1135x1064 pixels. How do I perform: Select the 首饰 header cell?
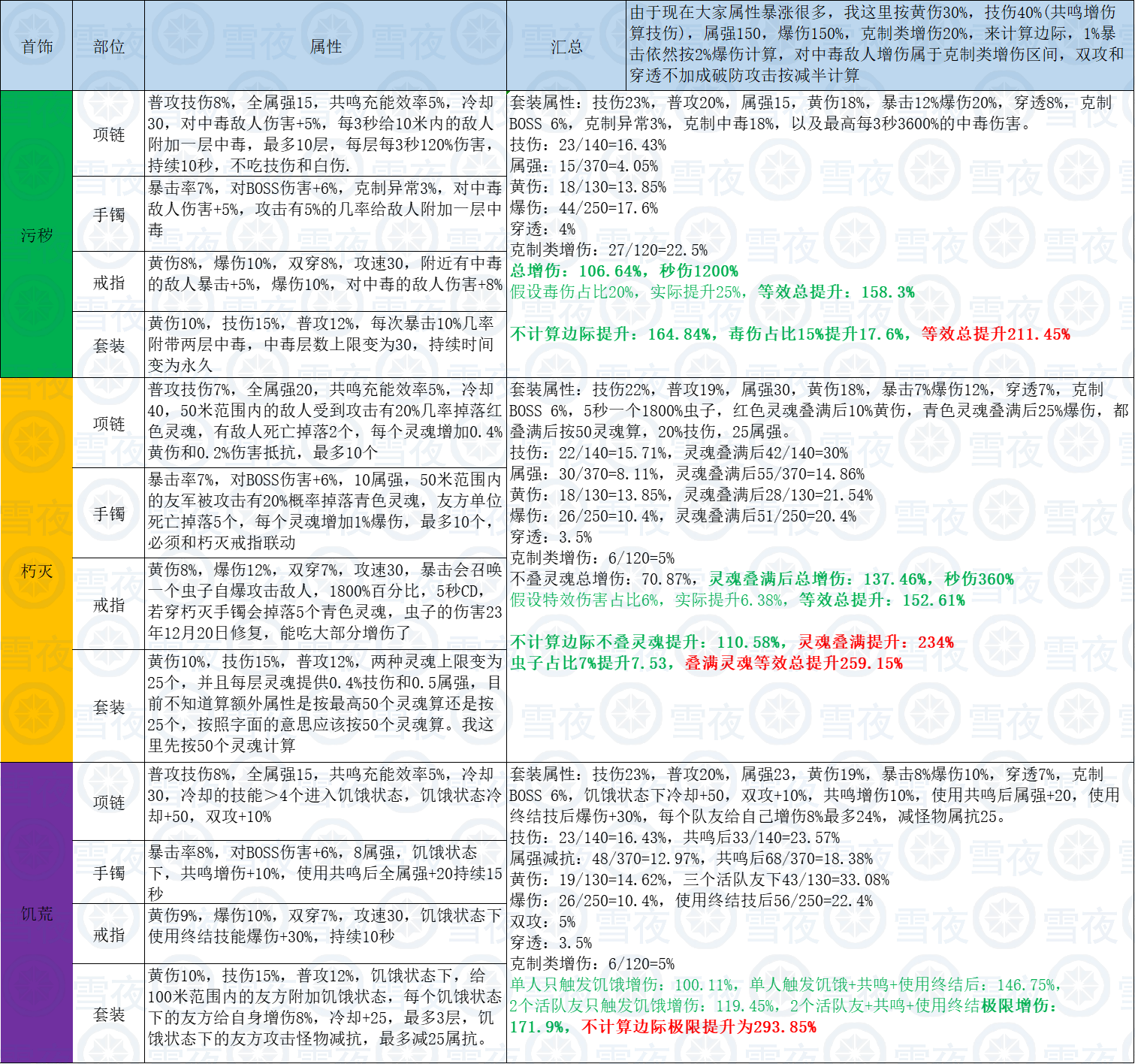pos(36,46)
